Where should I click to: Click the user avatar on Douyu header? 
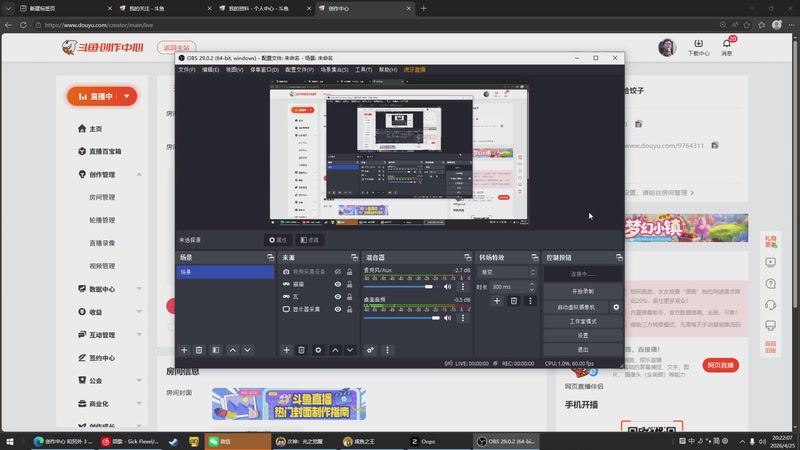[x=667, y=47]
